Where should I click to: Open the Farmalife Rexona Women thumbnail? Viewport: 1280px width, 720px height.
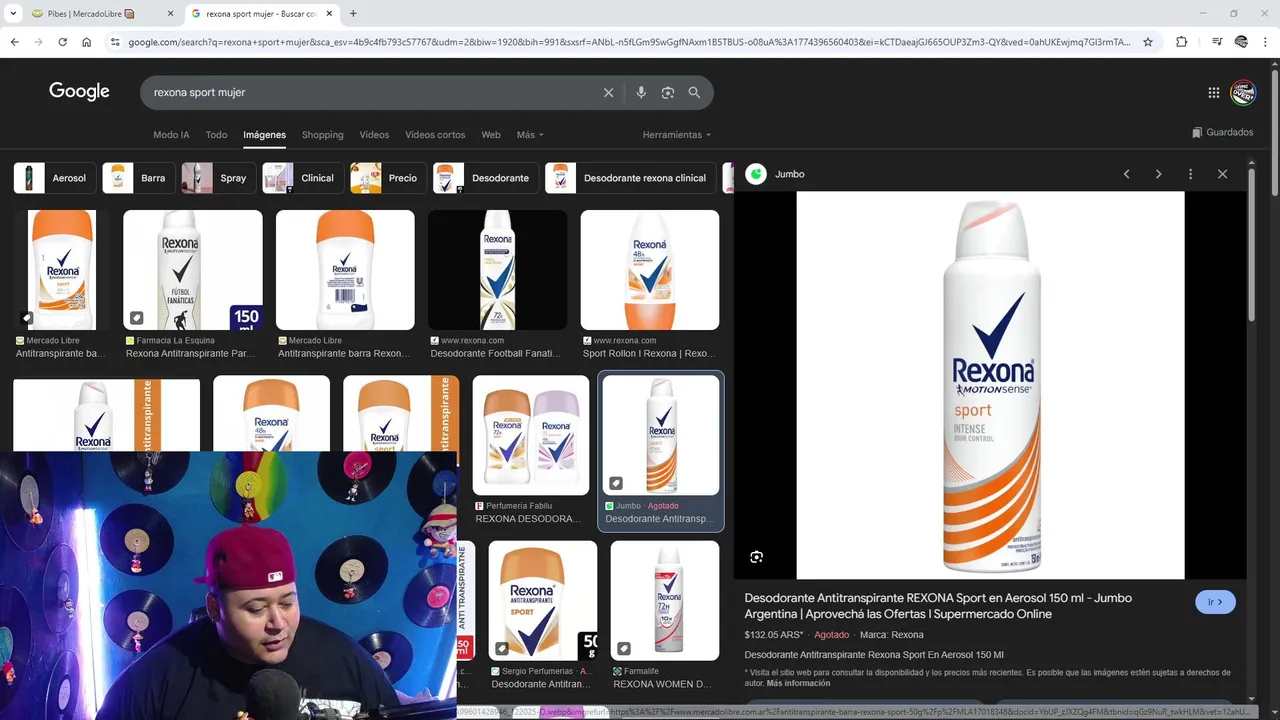click(665, 600)
